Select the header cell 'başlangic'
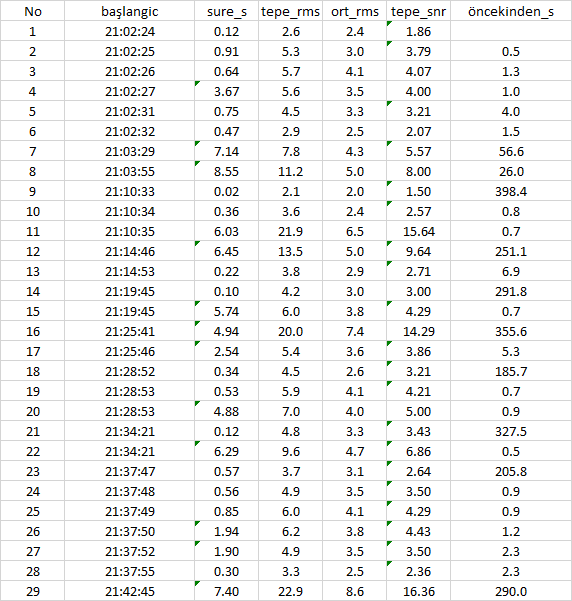Viewport: 572px width, 601px height. 130,11
